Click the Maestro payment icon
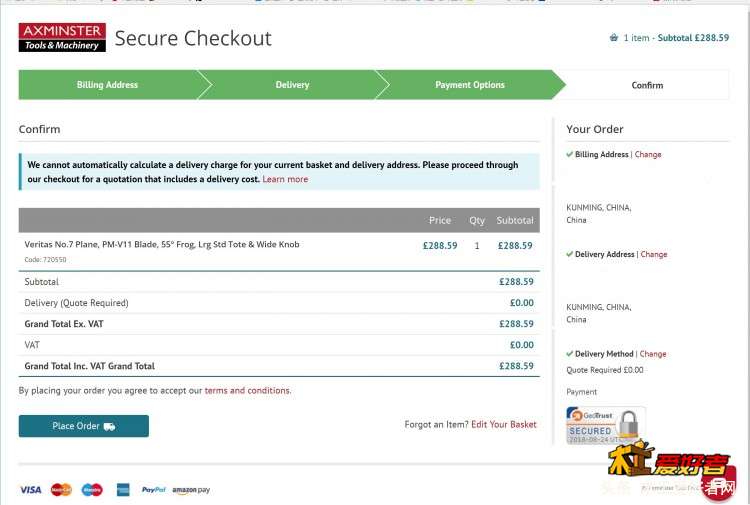 click(92, 490)
